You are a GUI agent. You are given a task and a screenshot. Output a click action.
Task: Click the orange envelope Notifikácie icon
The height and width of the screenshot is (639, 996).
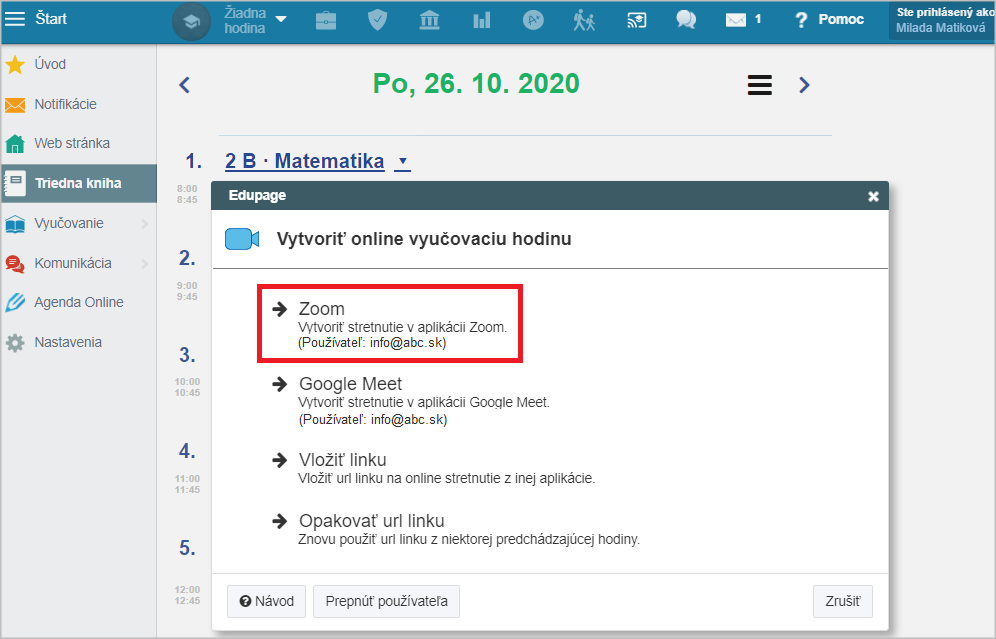pyautogui.click(x=15, y=105)
